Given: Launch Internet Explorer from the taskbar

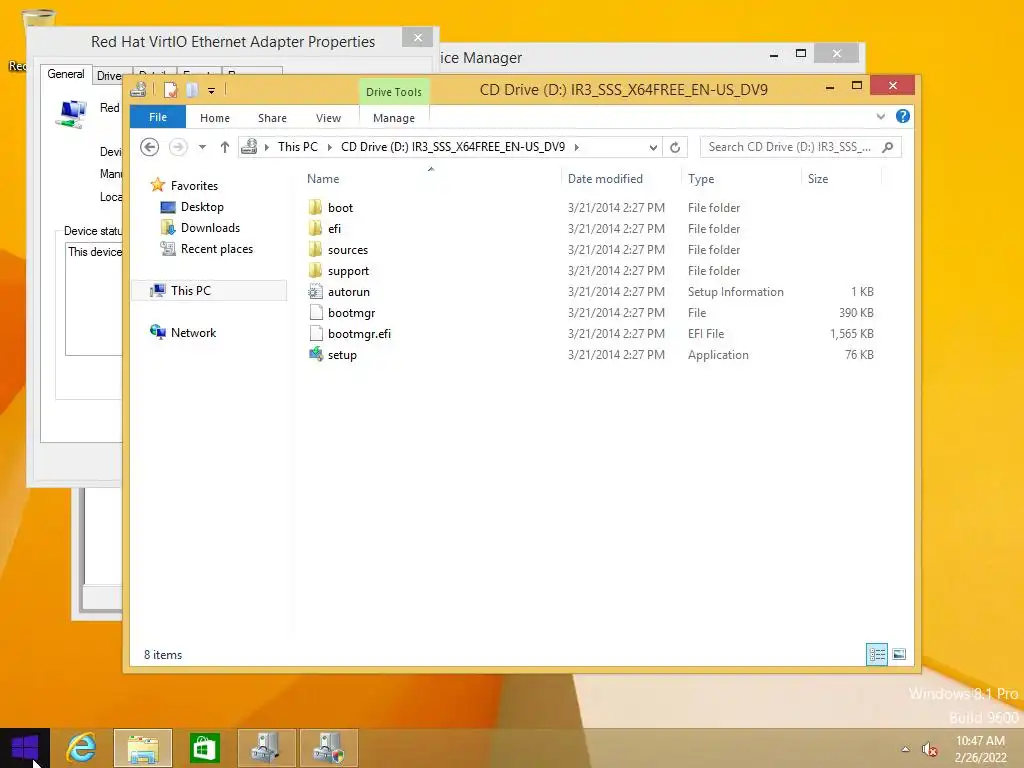Looking at the screenshot, I should pyautogui.click(x=82, y=748).
